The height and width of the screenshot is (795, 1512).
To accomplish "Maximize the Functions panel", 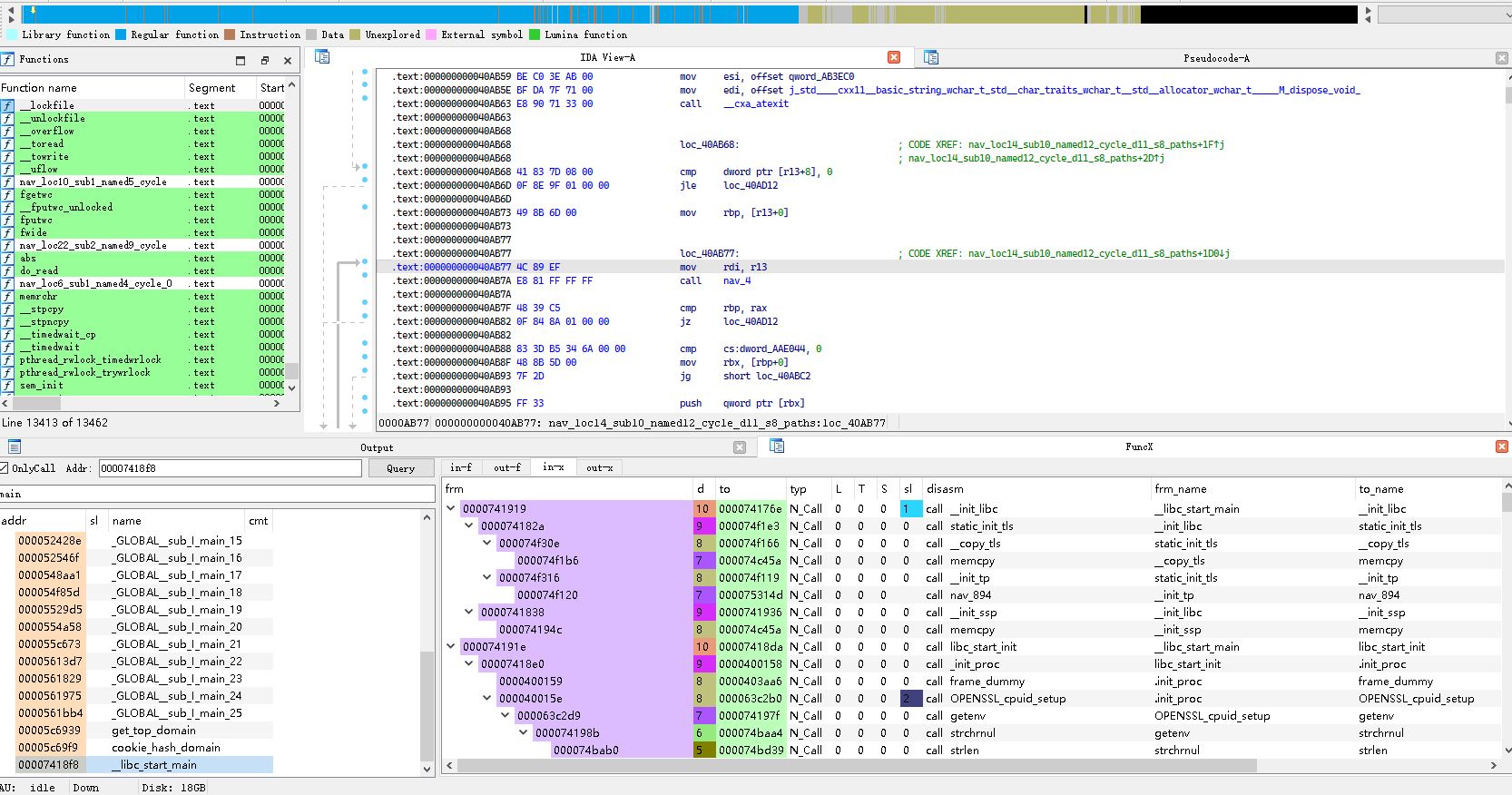I will [x=241, y=60].
